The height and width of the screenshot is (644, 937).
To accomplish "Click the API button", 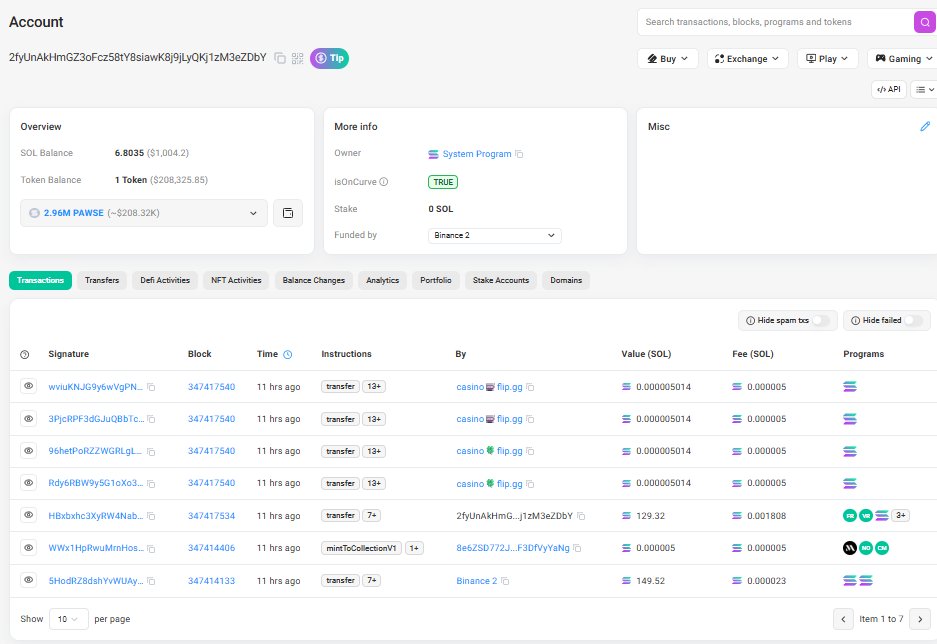I will click(889, 90).
